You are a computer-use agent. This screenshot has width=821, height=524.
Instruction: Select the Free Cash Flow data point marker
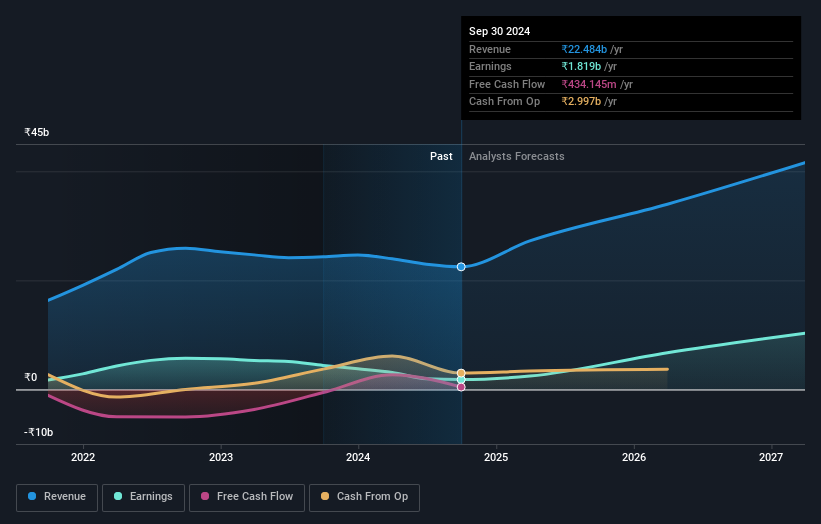tap(461, 387)
